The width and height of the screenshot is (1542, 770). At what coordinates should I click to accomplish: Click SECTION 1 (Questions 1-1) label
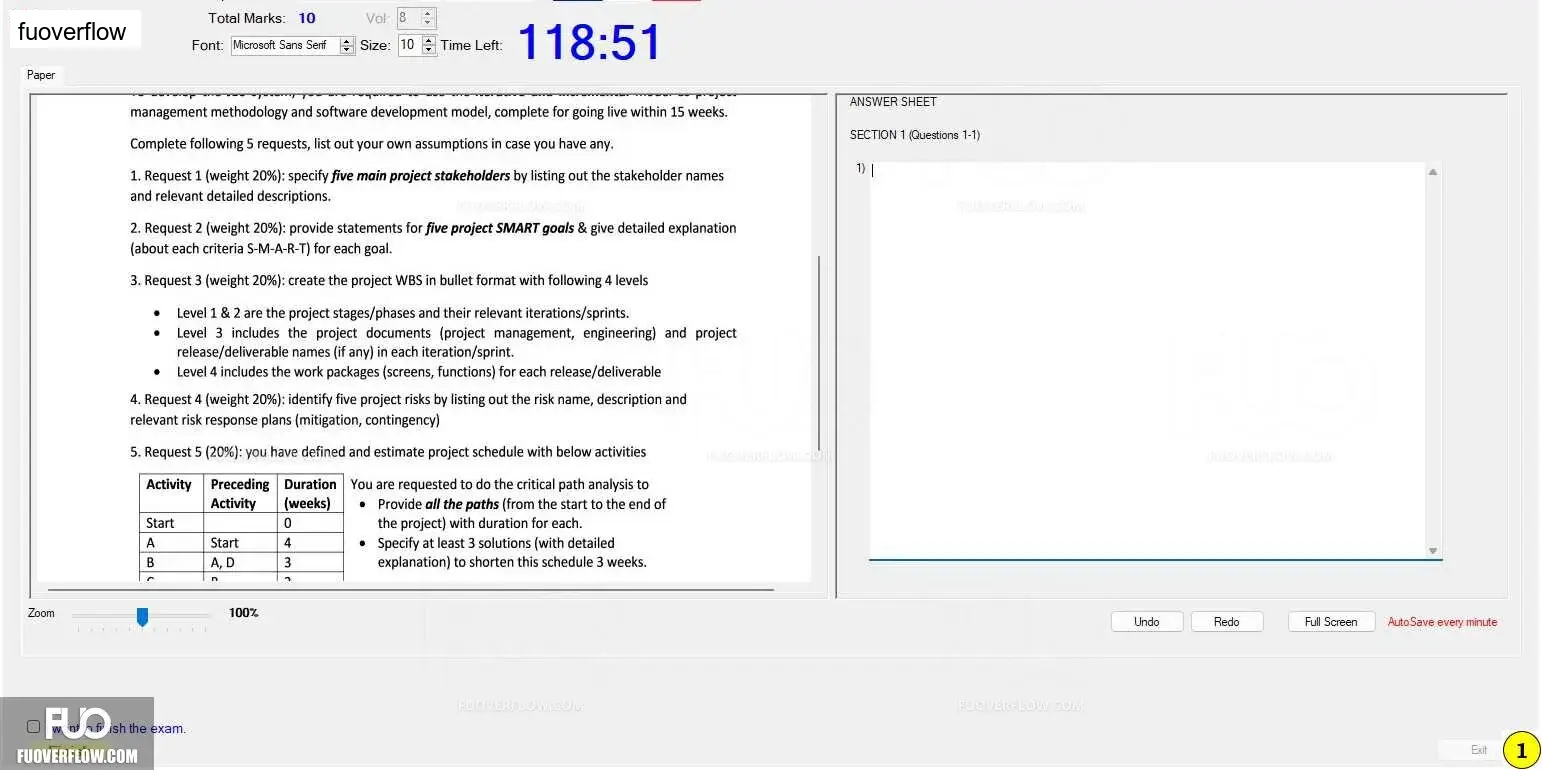tap(915, 135)
